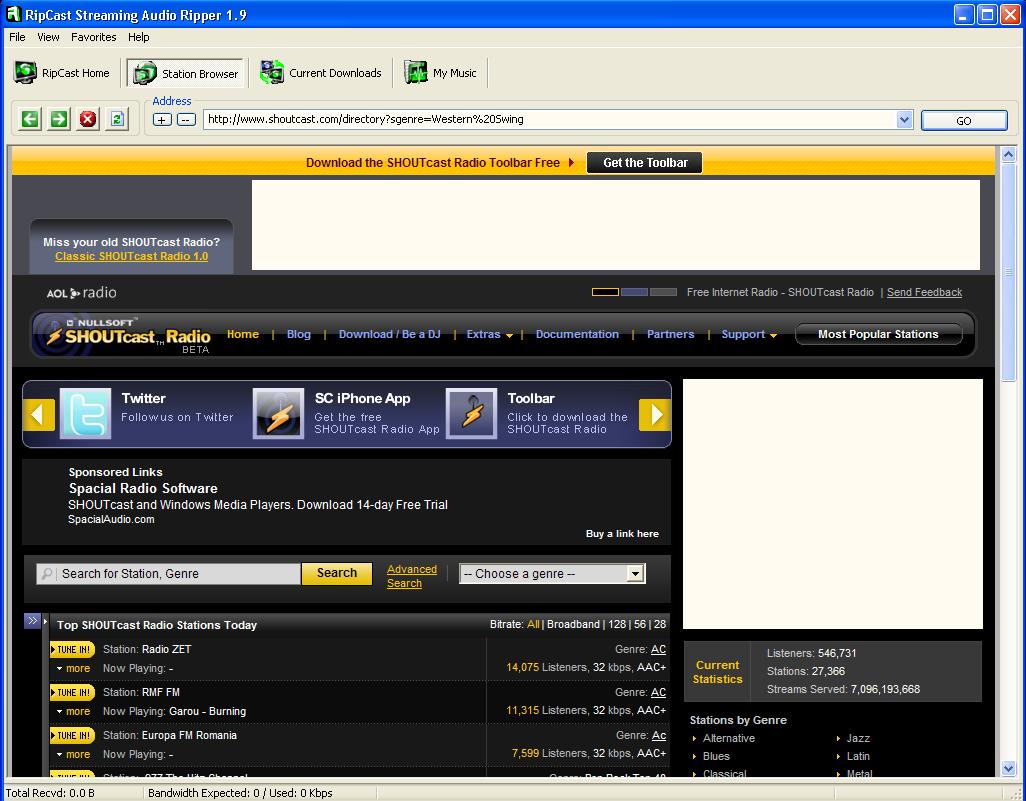Click the Toolbar download icon
This screenshot has width=1026, height=801.
tap(472, 414)
